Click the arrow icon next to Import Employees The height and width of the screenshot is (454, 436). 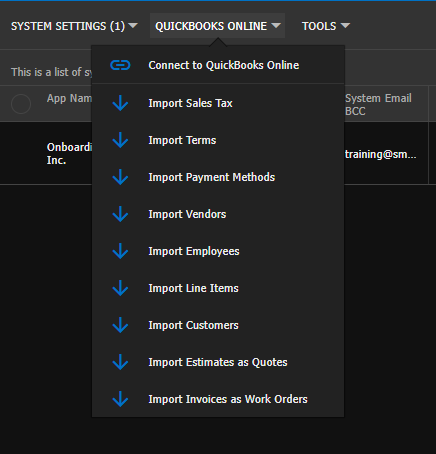pyautogui.click(x=120, y=251)
